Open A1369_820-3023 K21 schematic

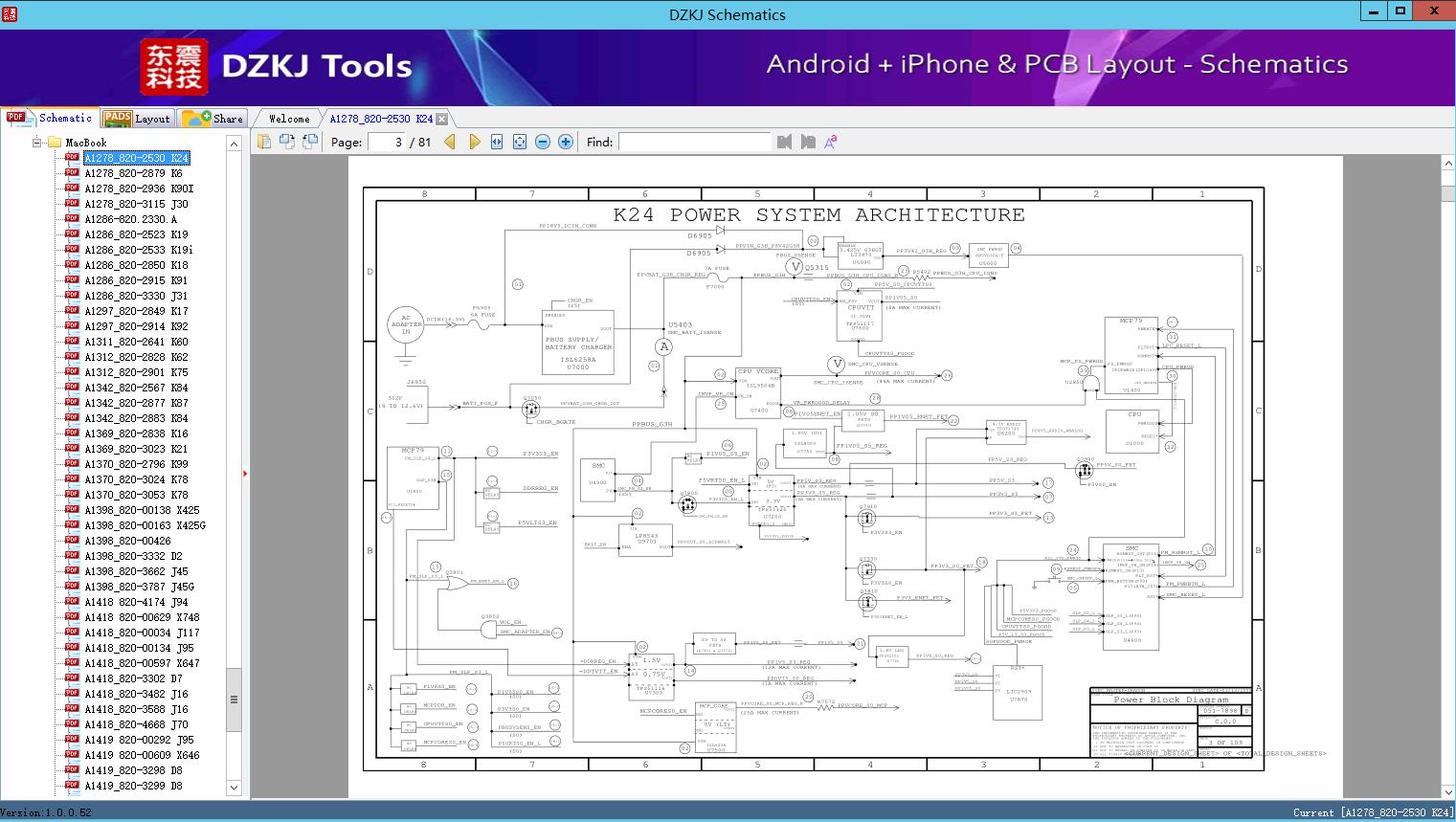pyautogui.click(x=136, y=449)
